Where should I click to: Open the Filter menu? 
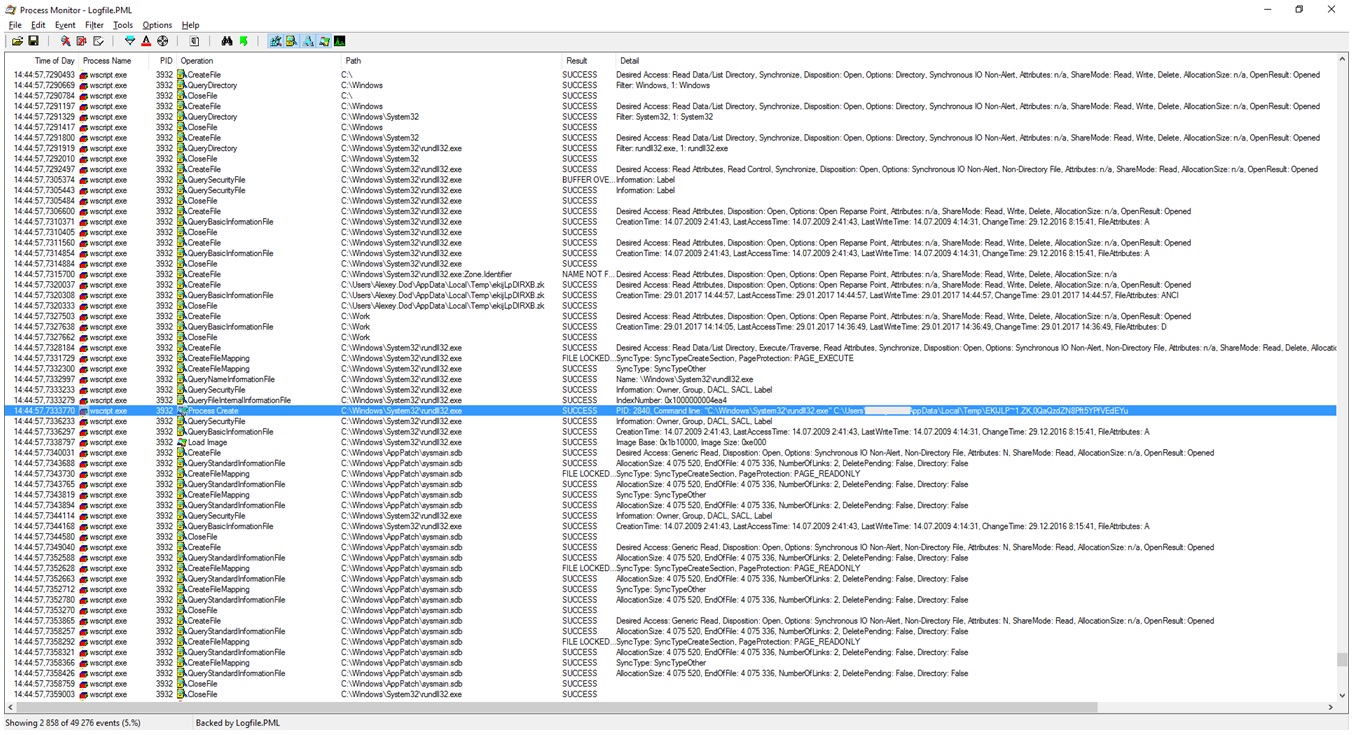[94, 25]
